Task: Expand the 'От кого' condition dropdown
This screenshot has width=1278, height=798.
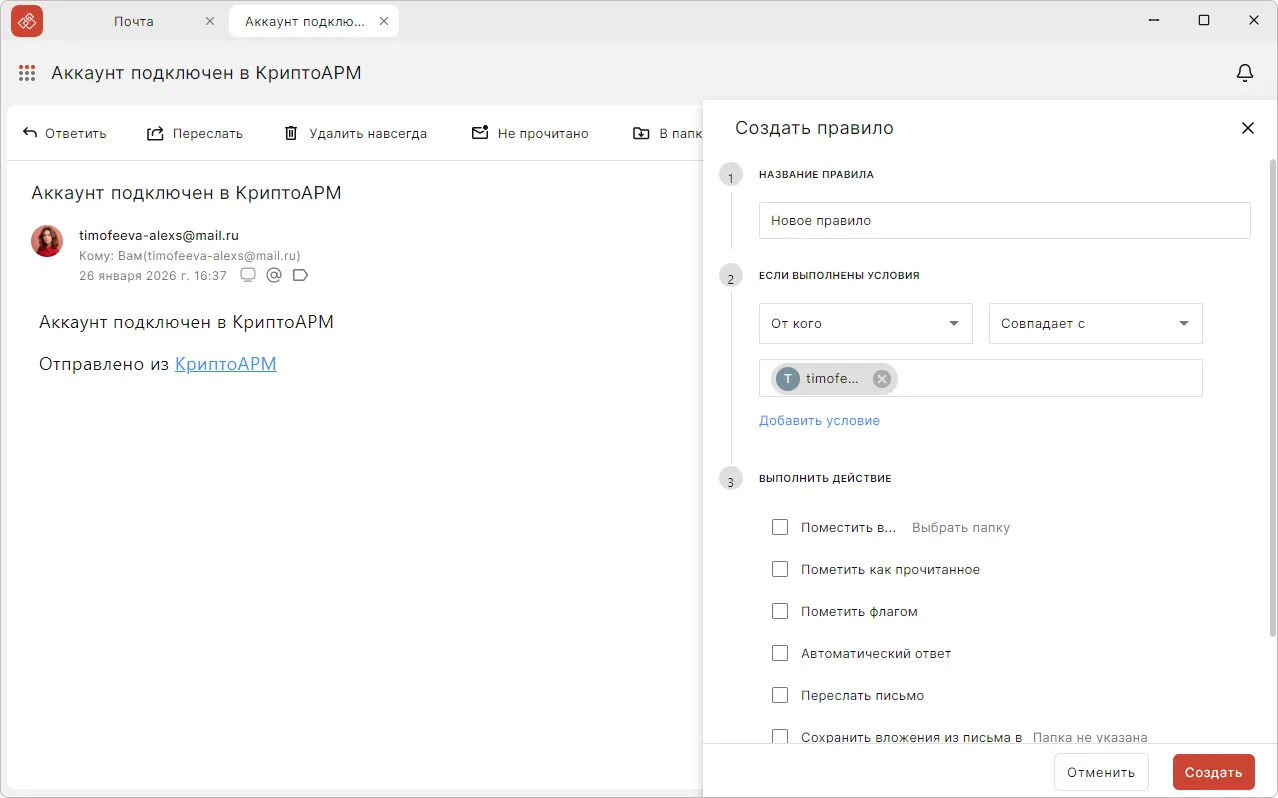Action: [x=865, y=324]
